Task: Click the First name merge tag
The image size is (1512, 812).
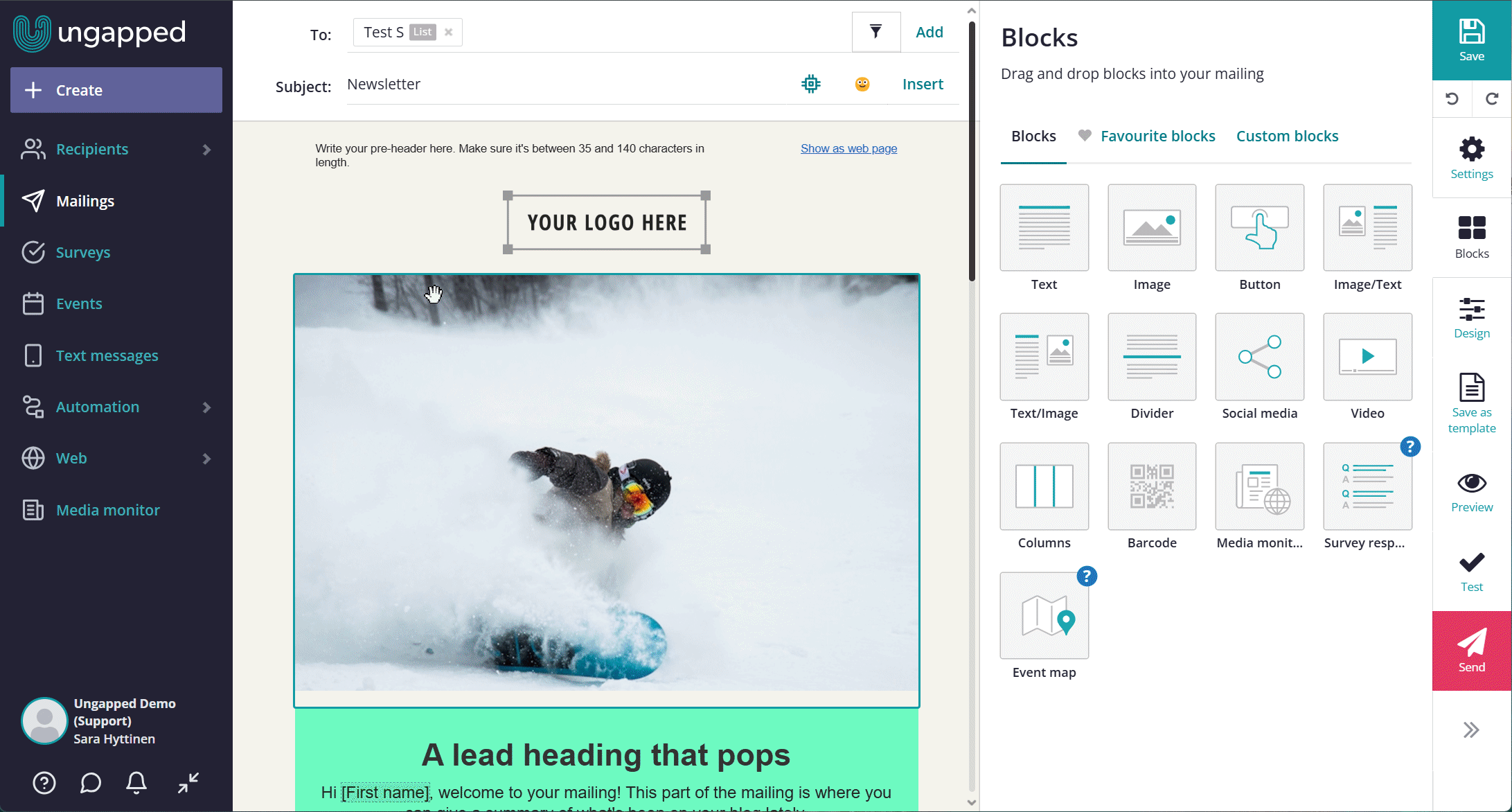Action: (x=386, y=792)
